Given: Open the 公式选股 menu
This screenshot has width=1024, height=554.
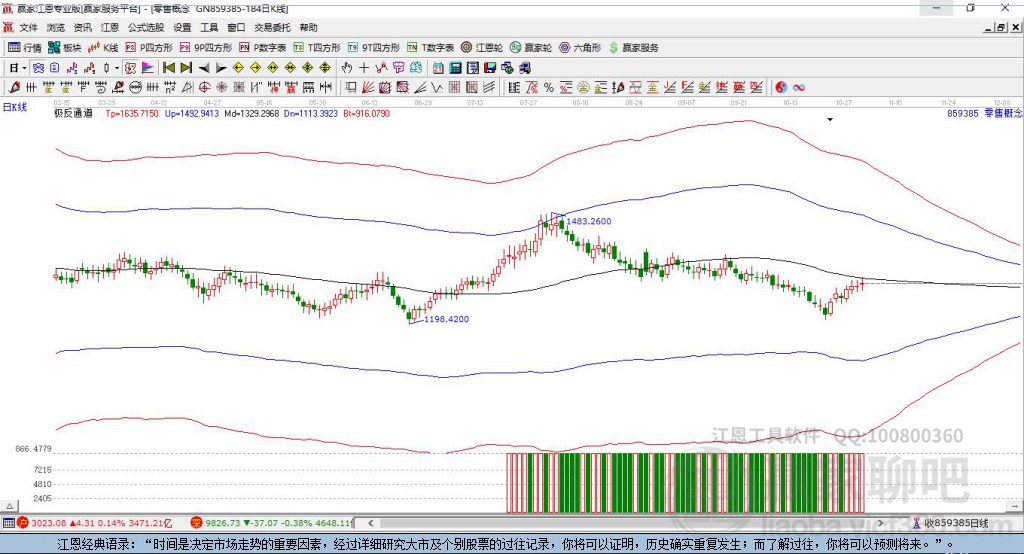Looking at the screenshot, I should (145, 28).
